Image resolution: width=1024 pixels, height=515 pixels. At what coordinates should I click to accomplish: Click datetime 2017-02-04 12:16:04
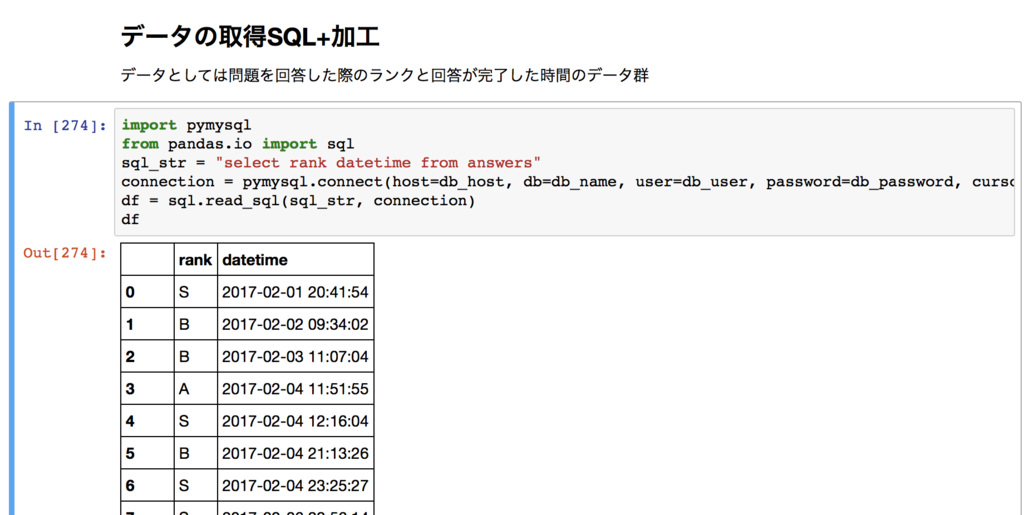point(295,421)
